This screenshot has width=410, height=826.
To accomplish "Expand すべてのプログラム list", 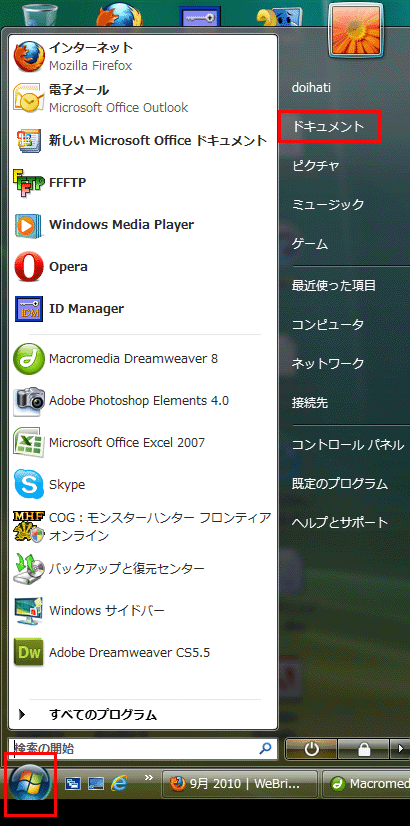I will pyautogui.click(x=142, y=715).
